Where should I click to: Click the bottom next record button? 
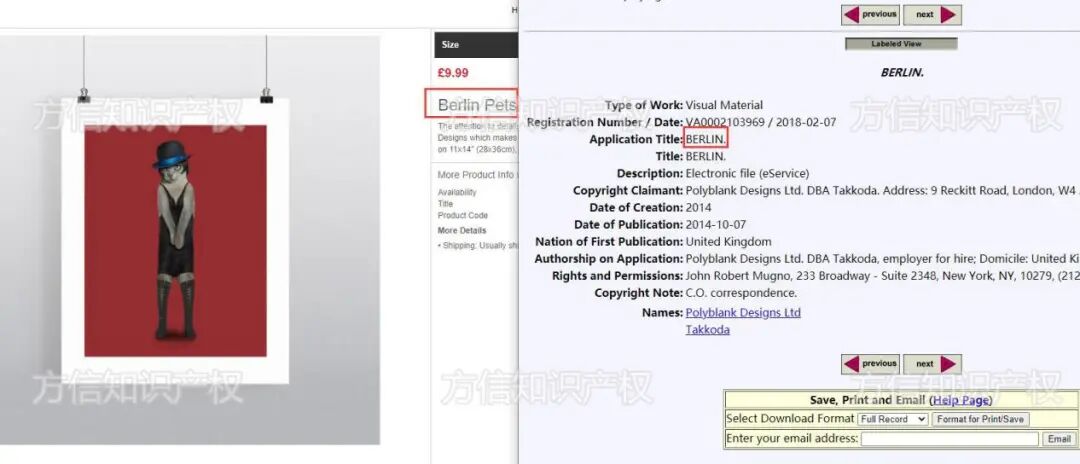[932, 363]
